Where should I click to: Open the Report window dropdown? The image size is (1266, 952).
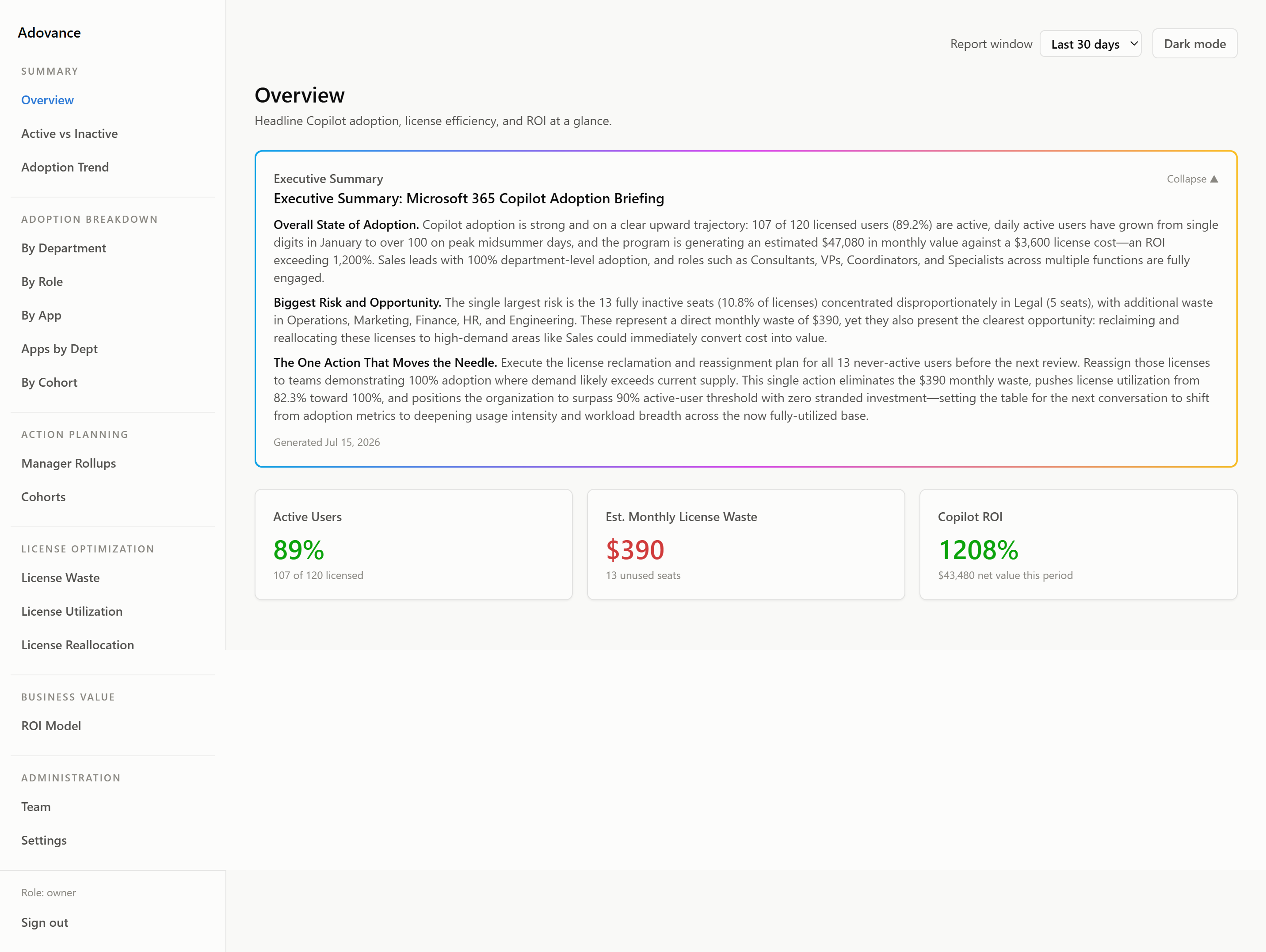click(1091, 44)
